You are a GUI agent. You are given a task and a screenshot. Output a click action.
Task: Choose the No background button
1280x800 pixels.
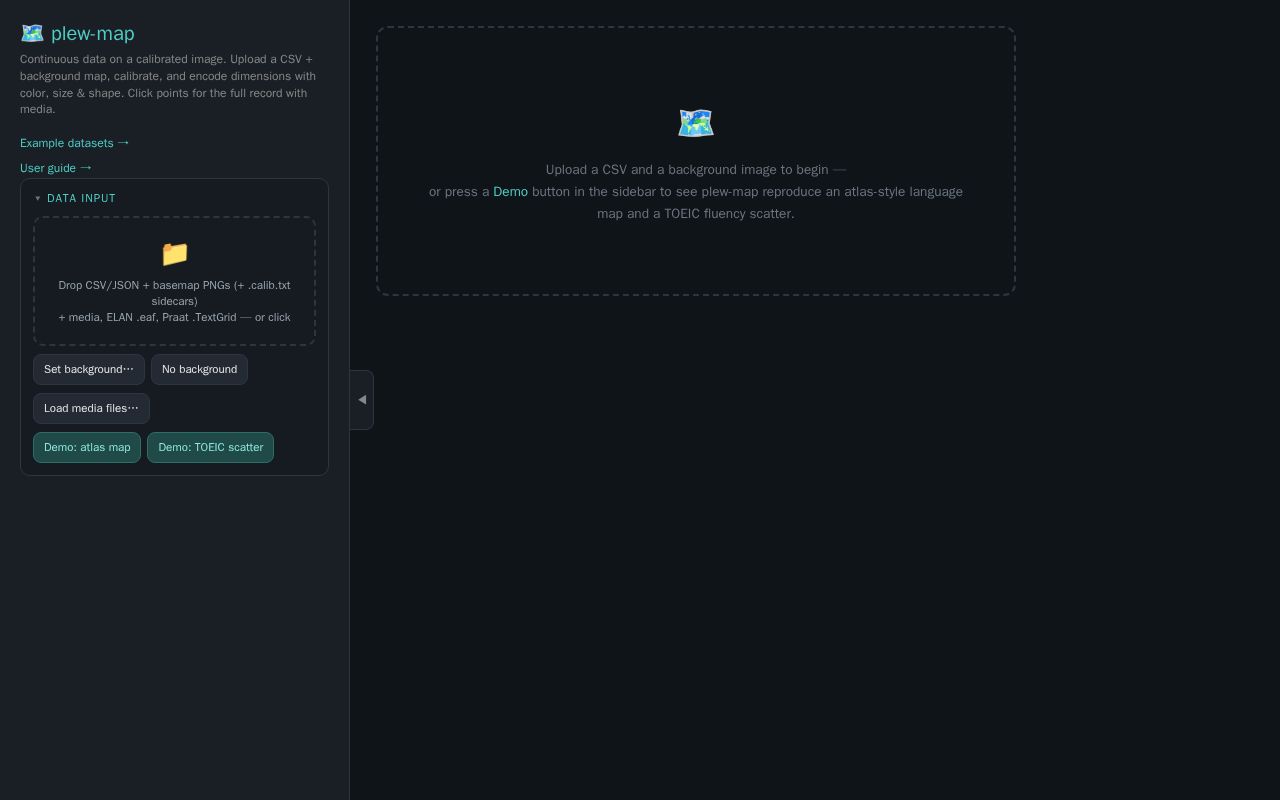pos(199,369)
